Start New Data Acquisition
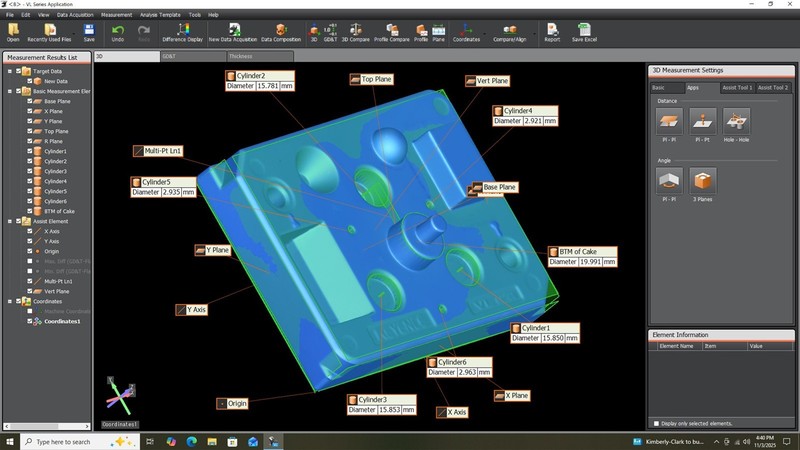The height and width of the screenshot is (450, 800). [x=233, y=33]
